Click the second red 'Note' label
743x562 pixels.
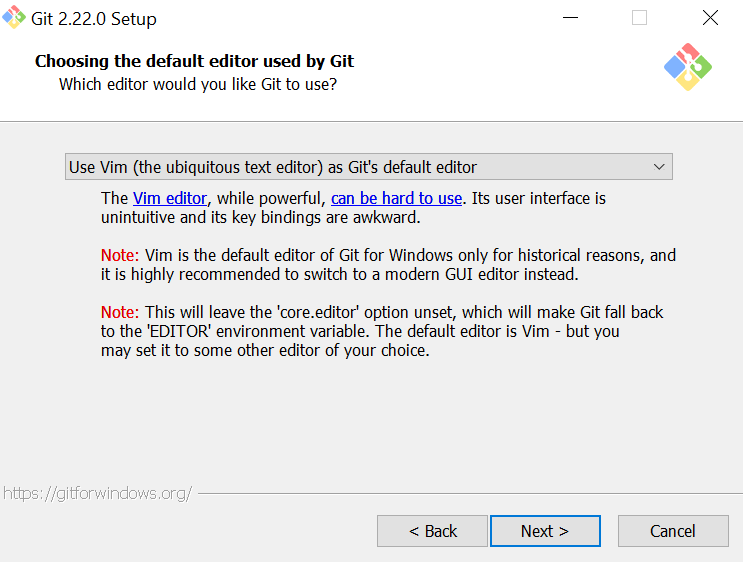click(119, 312)
